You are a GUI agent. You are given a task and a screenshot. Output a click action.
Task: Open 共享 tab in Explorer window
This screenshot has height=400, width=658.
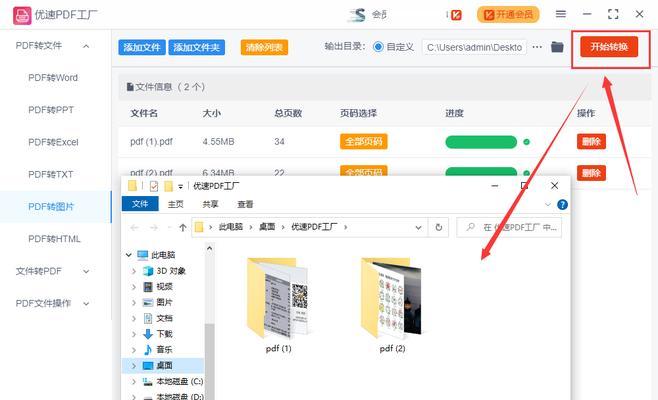(x=210, y=204)
